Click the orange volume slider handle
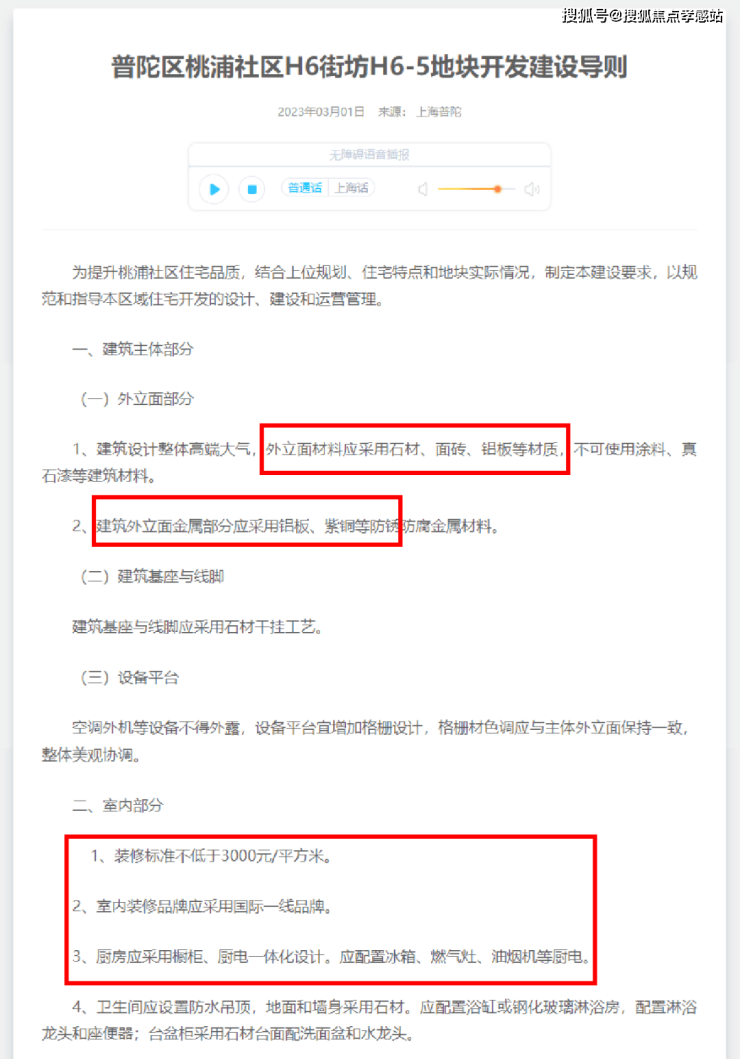 (x=498, y=189)
